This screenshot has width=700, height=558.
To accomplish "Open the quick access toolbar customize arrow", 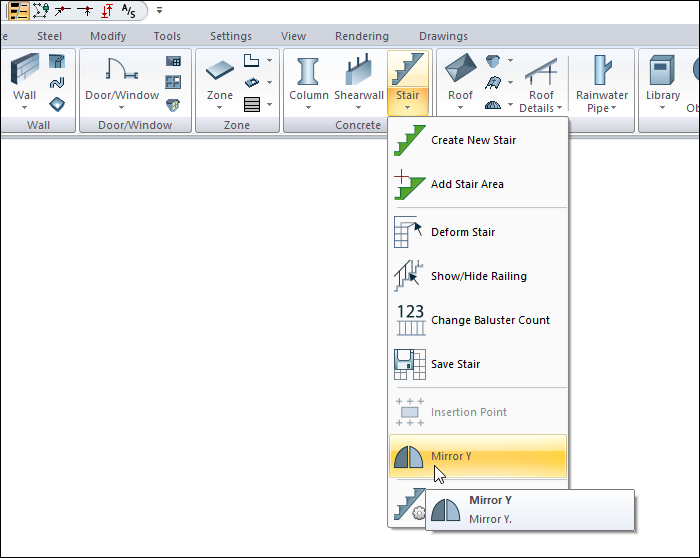I will point(159,11).
